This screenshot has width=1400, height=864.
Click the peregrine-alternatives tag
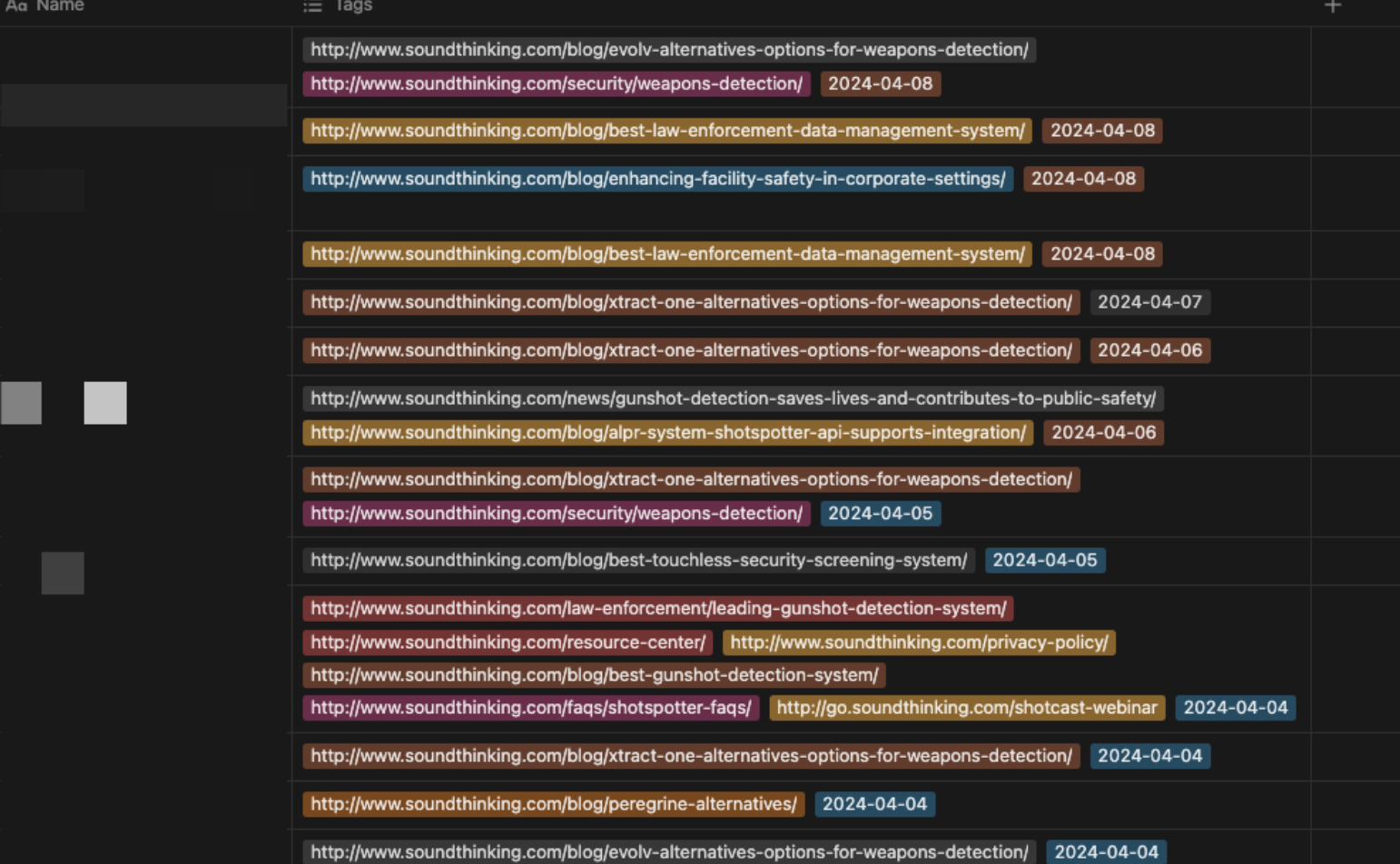click(554, 804)
